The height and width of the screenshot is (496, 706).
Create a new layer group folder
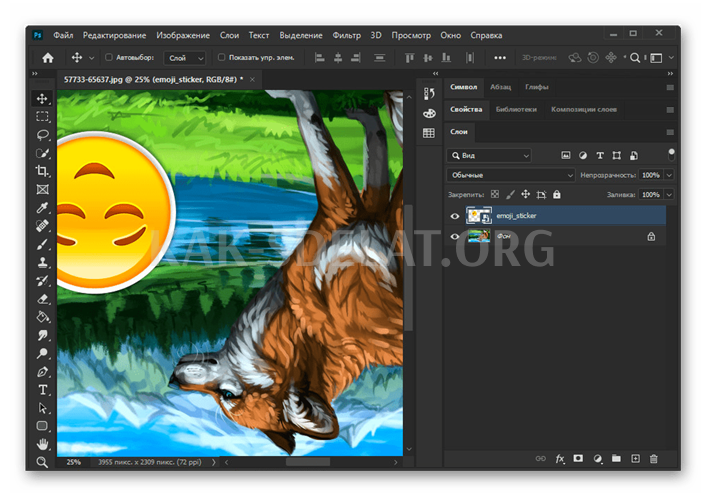point(616,459)
